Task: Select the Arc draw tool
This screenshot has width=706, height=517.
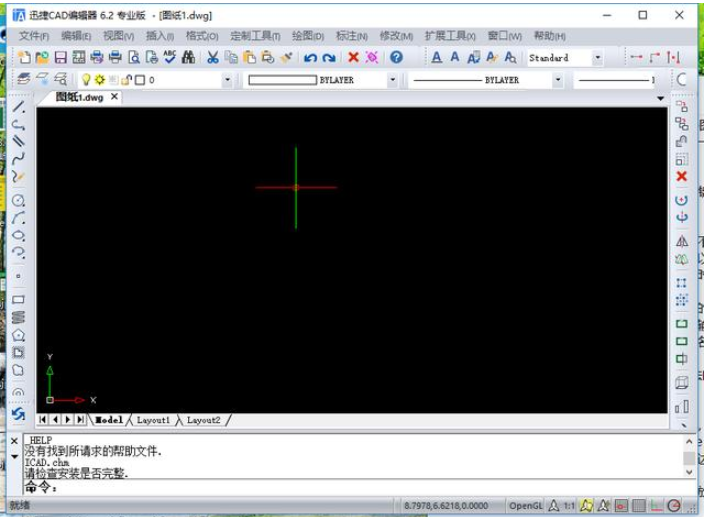Action: click(18, 218)
